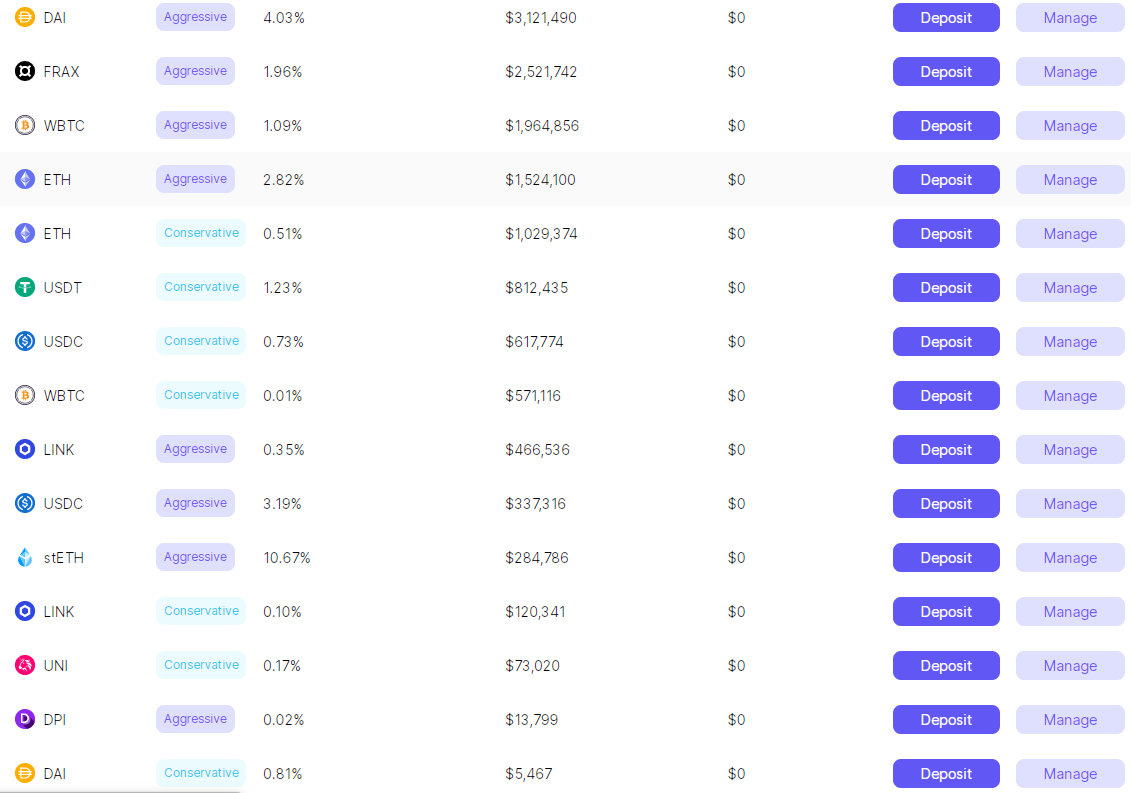Manage the stETH Aggressive vault
Image resolution: width=1131 pixels, height=793 pixels.
(x=1070, y=557)
